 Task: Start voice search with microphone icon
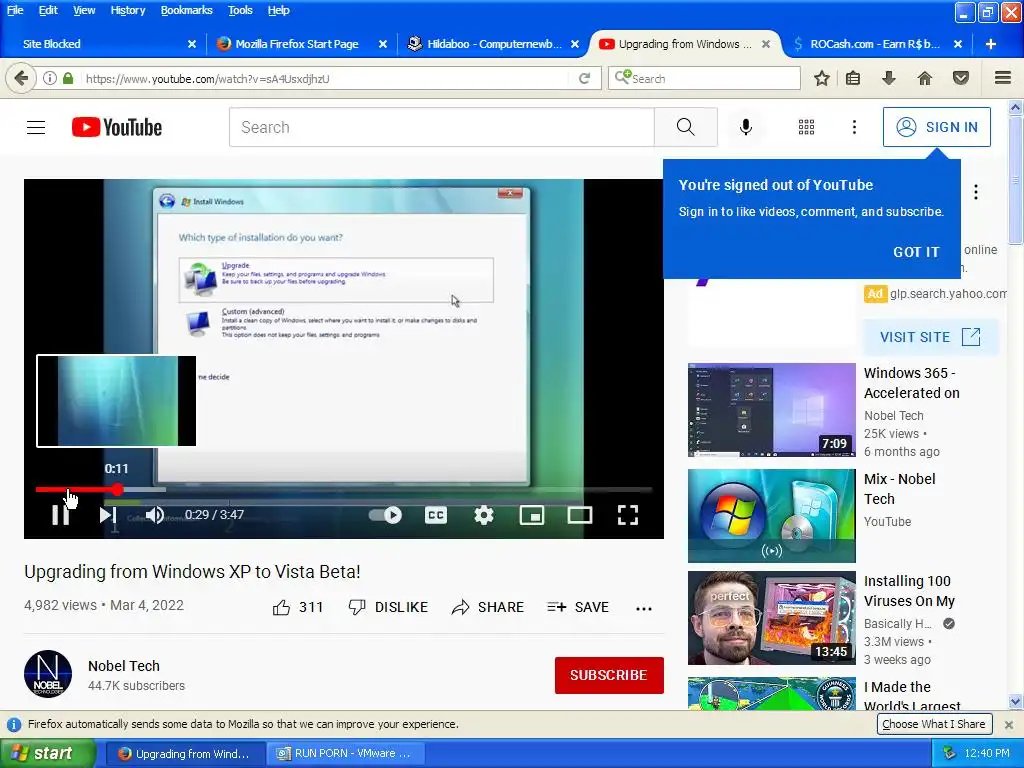pyautogui.click(x=745, y=127)
